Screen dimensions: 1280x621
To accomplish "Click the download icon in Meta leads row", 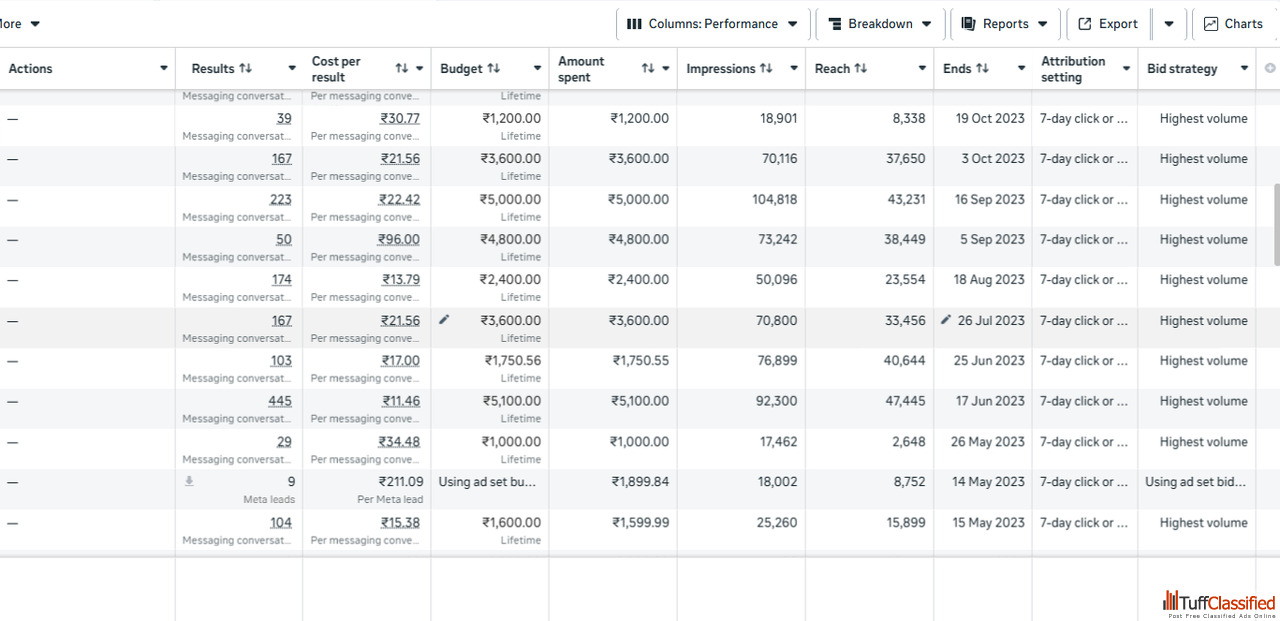I will click(189, 481).
